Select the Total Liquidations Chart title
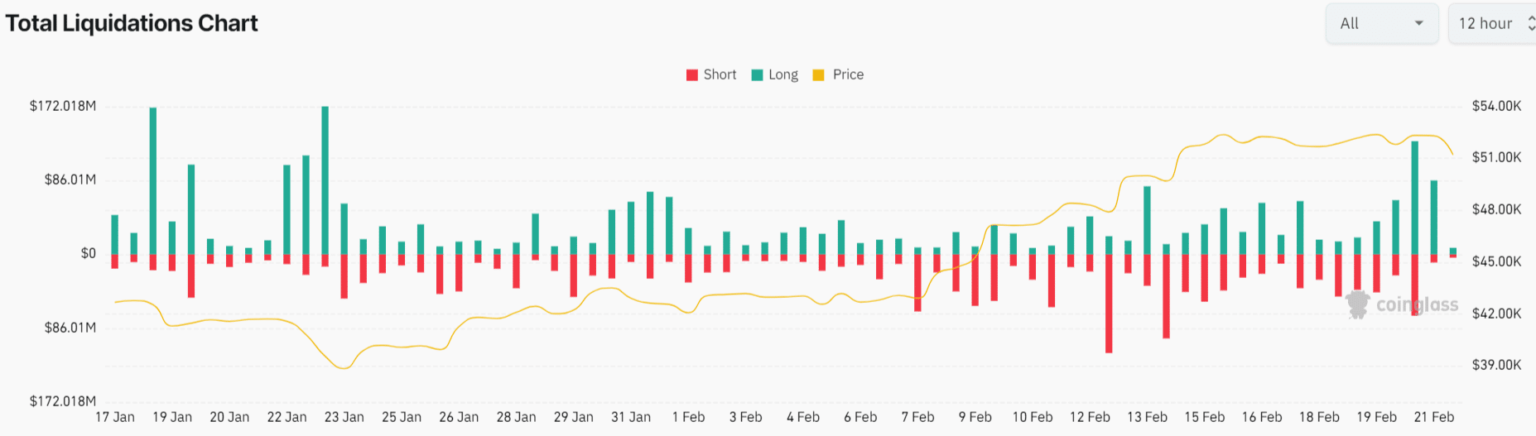The width and height of the screenshot is (1536, 436). click(x=131, y=23)
